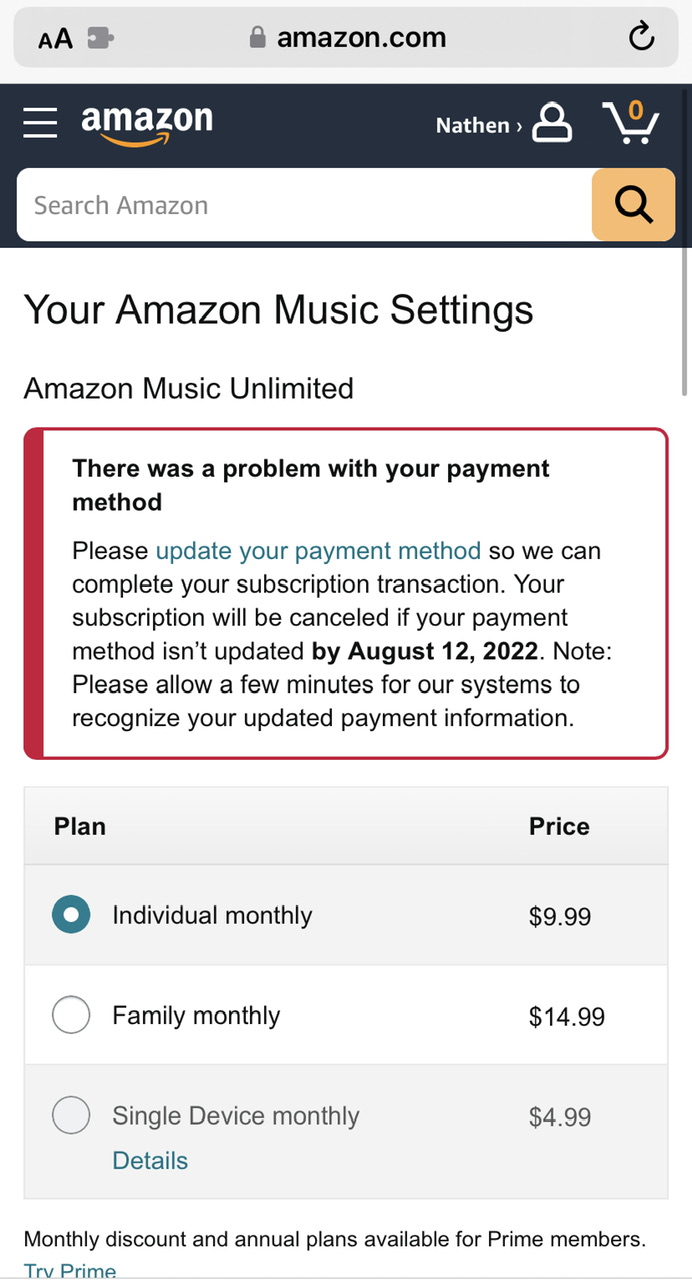Click the Try Prime link
Viewport: 692px width, 1280px height.
[x=70, y=1270]
